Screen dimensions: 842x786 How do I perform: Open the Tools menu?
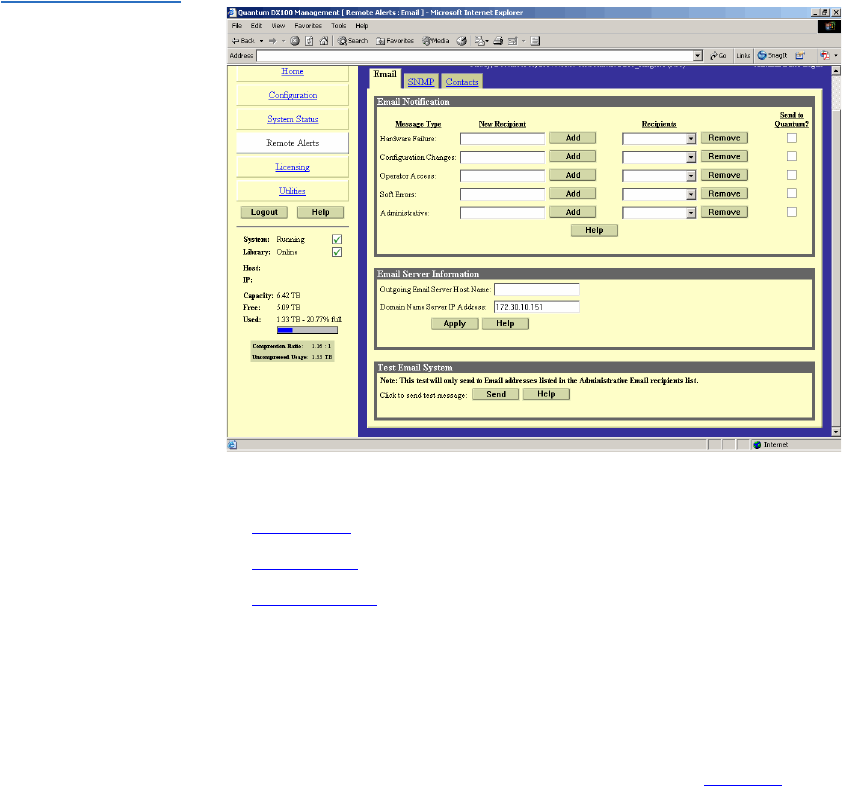click(338, 26)
